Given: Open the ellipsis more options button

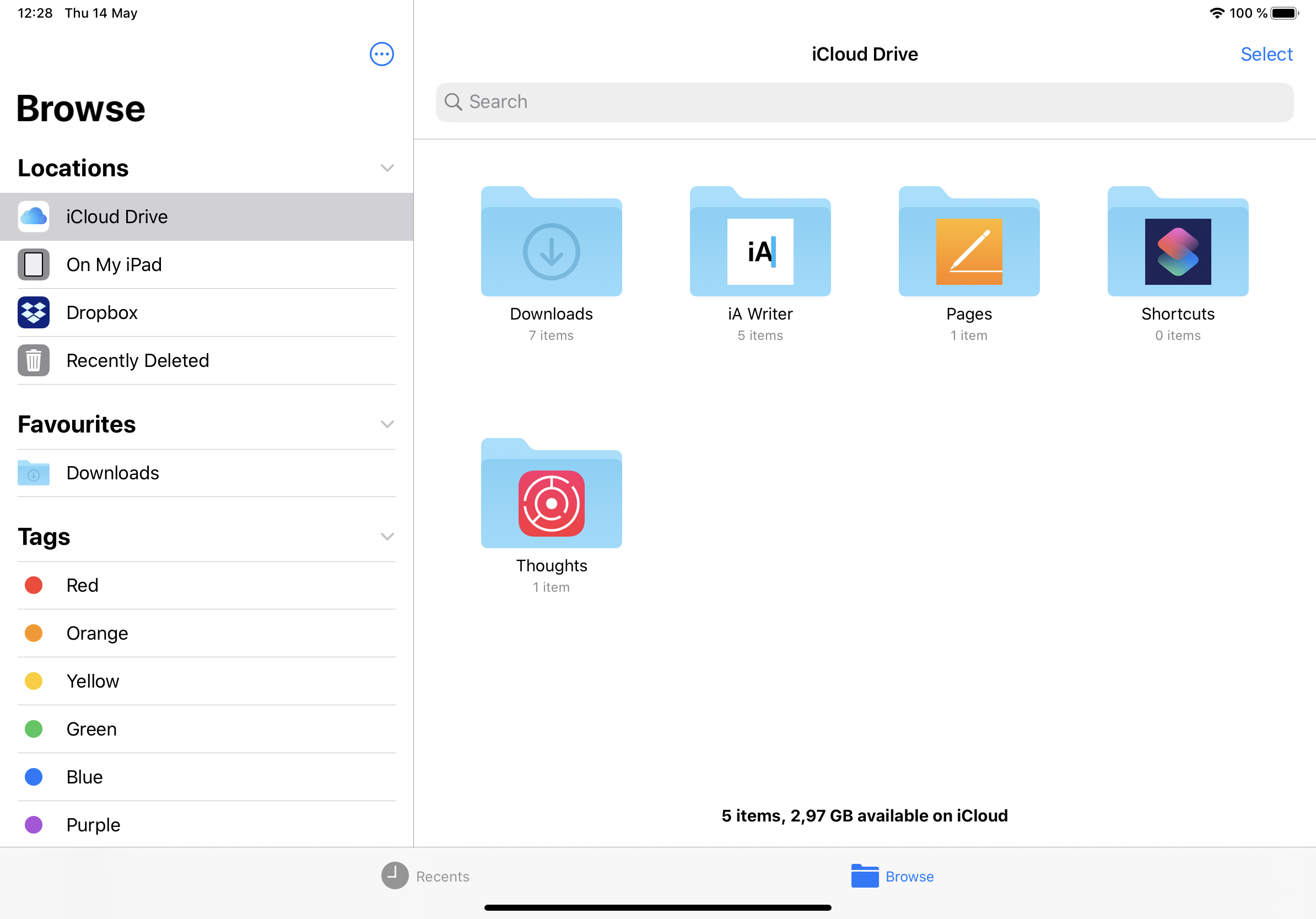Looking at the screenshot, I should pyautogui.click(x=382, y=55).
